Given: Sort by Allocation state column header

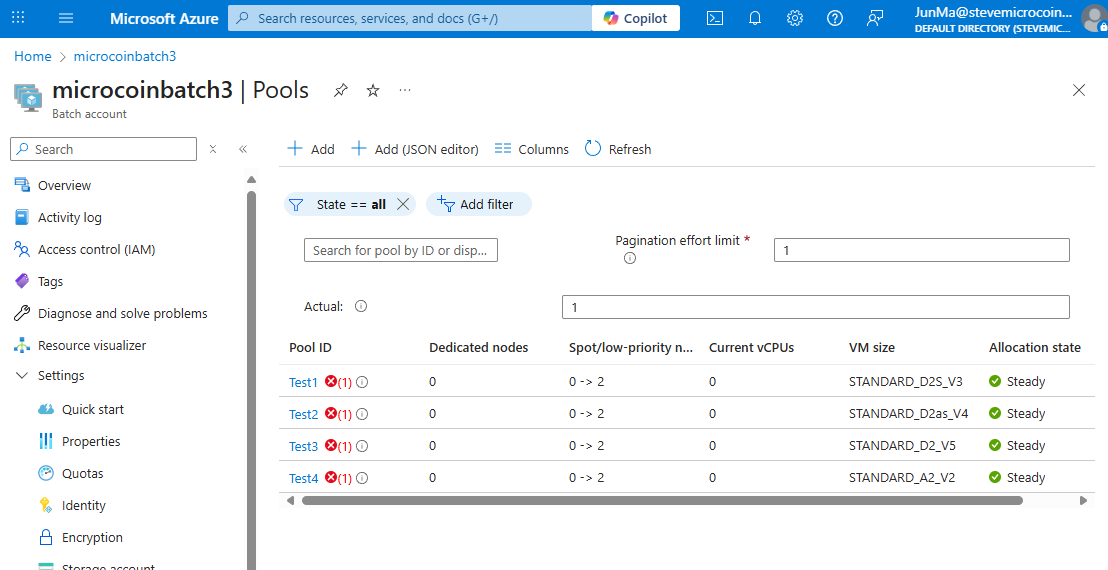Looking at the screenshot, I should click(x=1035, y=348).
